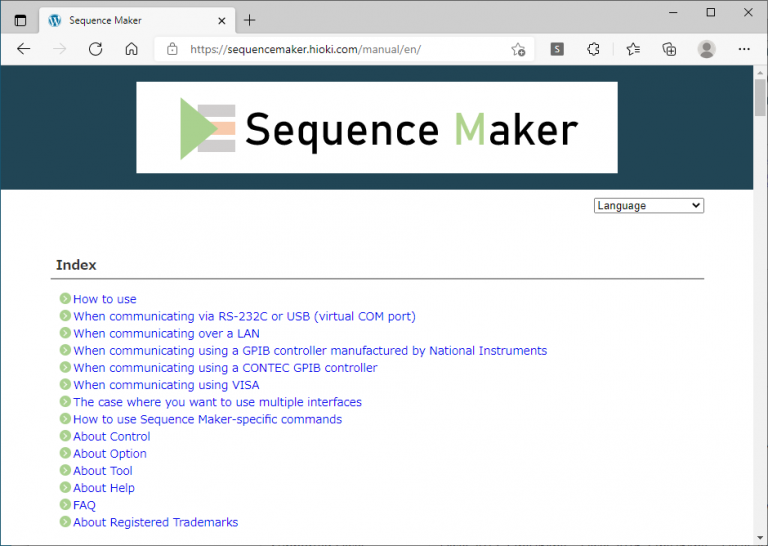Click the Sequence Maker logo banner
This screenshot has width=768, height=546.
[377, 127]
